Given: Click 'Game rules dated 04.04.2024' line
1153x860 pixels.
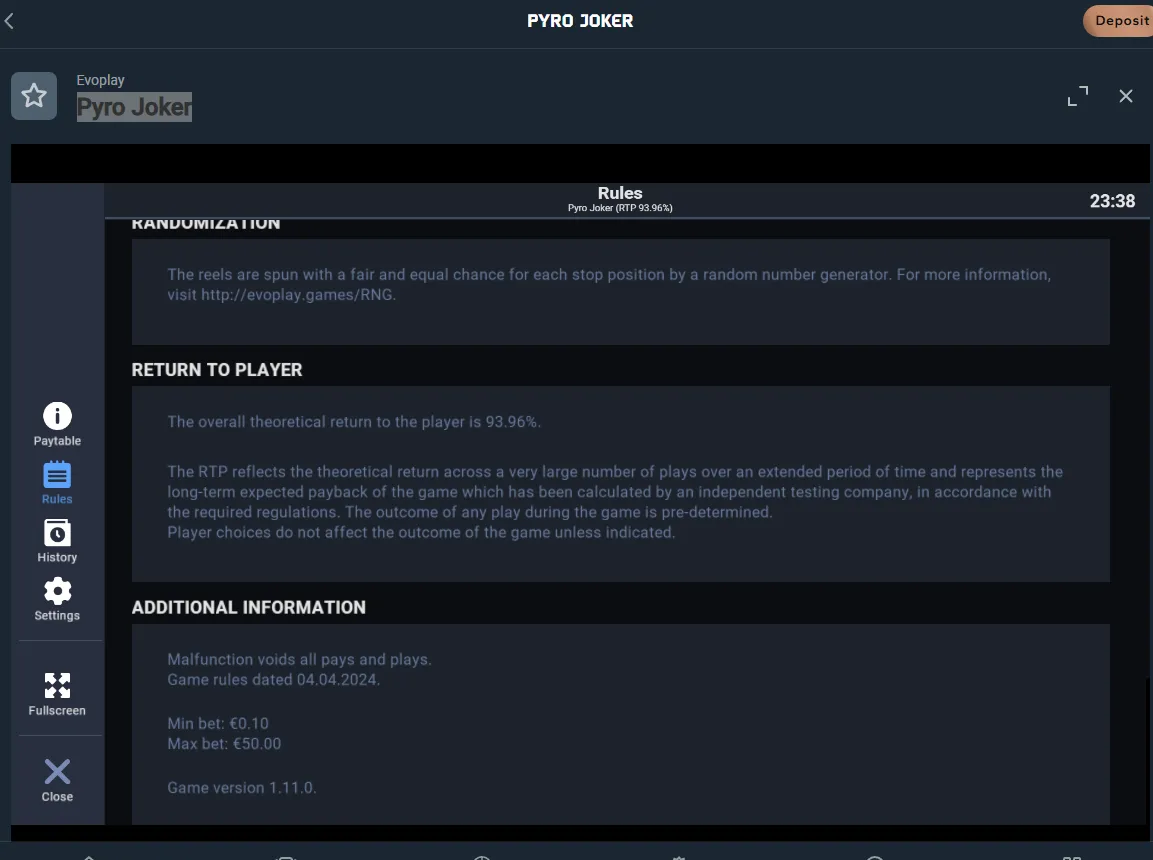Looking at the screenshot, I should tap(274, 680).
